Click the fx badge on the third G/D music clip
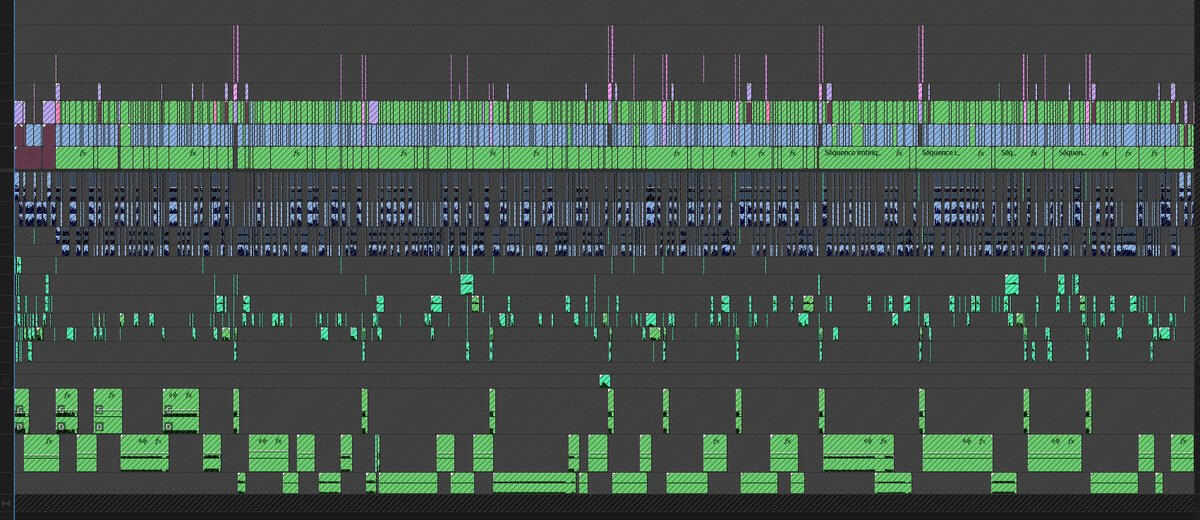Screen dimensions: 1200x520 (112, 395)
